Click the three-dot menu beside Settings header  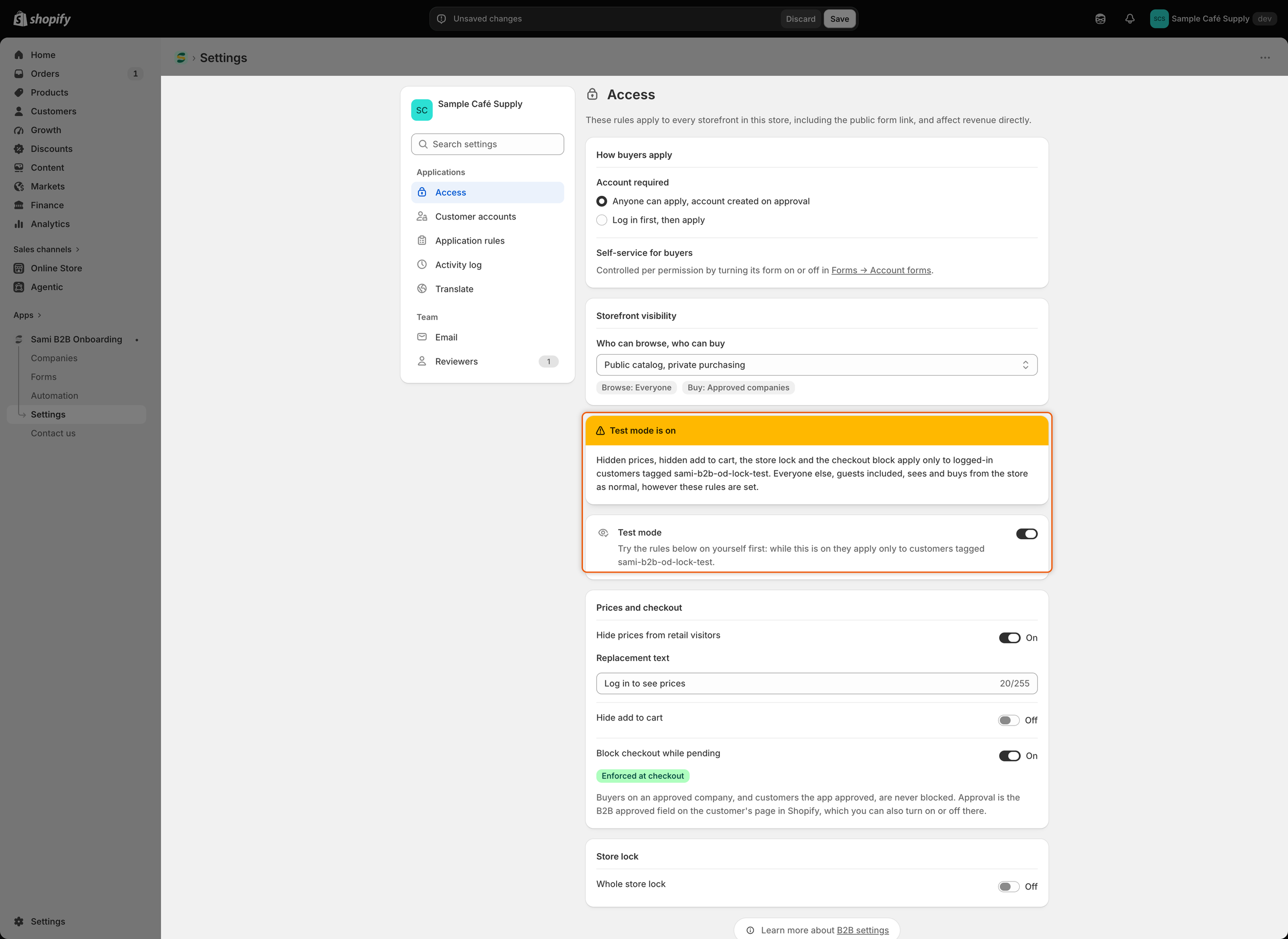coord(1265,57)
